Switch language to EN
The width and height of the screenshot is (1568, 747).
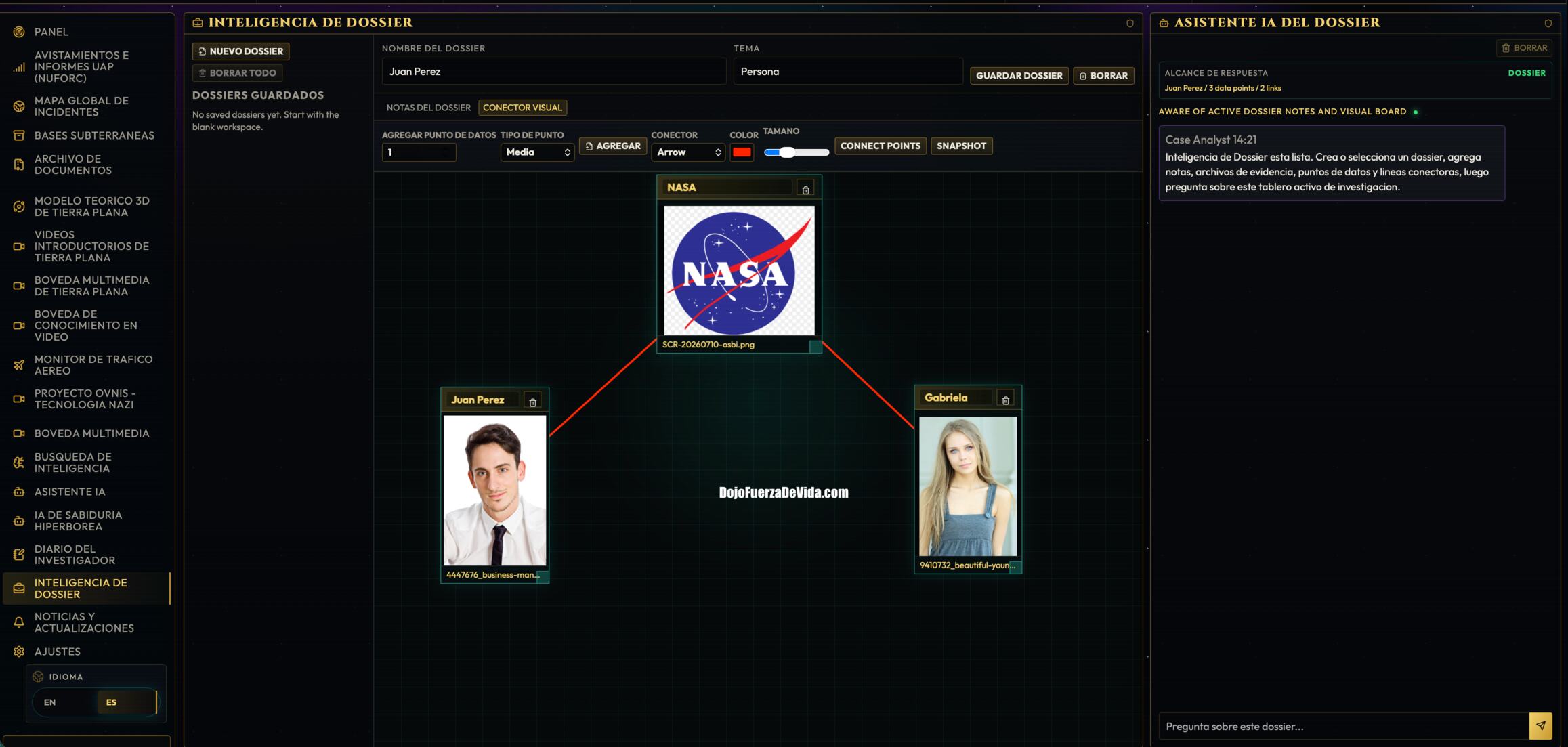pyautogui.click(x=50, y=702)
